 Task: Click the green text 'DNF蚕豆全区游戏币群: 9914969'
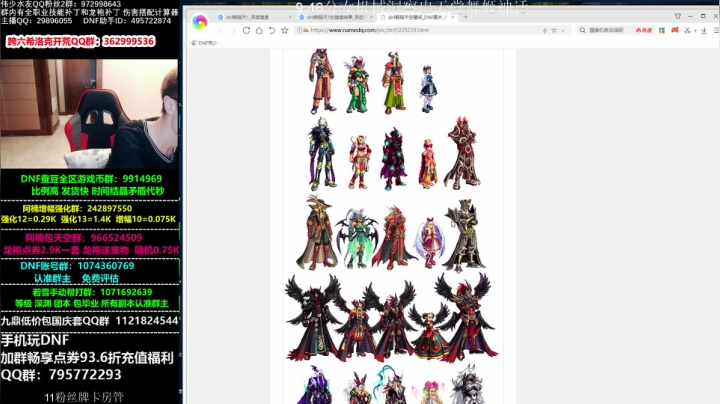click(x=91, y=179)
